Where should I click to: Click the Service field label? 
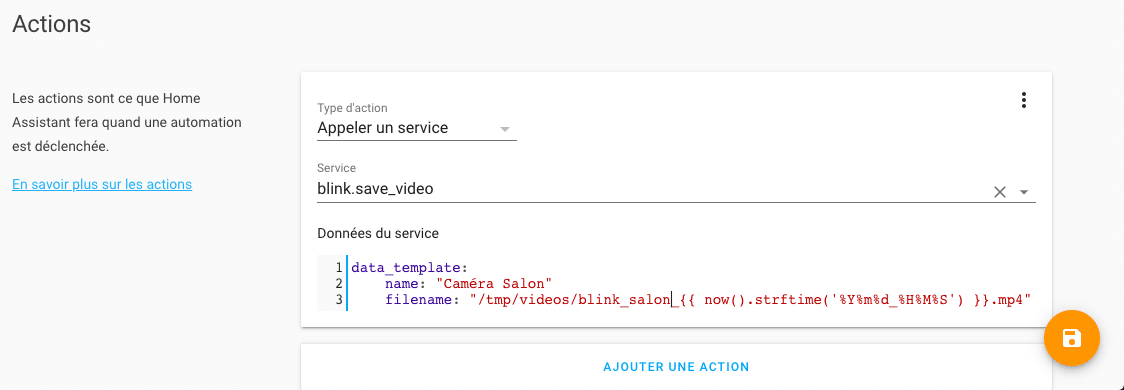(x=336, y=168)
